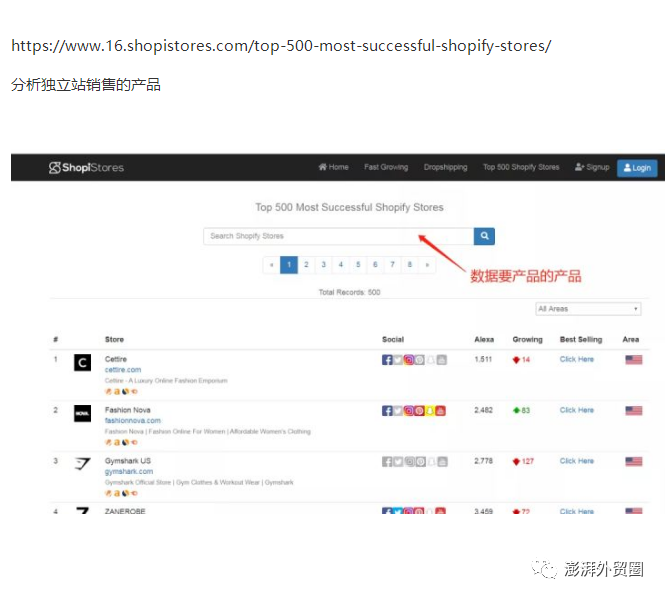665x598 pixels.
Task: Open Fashion Nova's Instagram icon
Action: coord(408,411)
